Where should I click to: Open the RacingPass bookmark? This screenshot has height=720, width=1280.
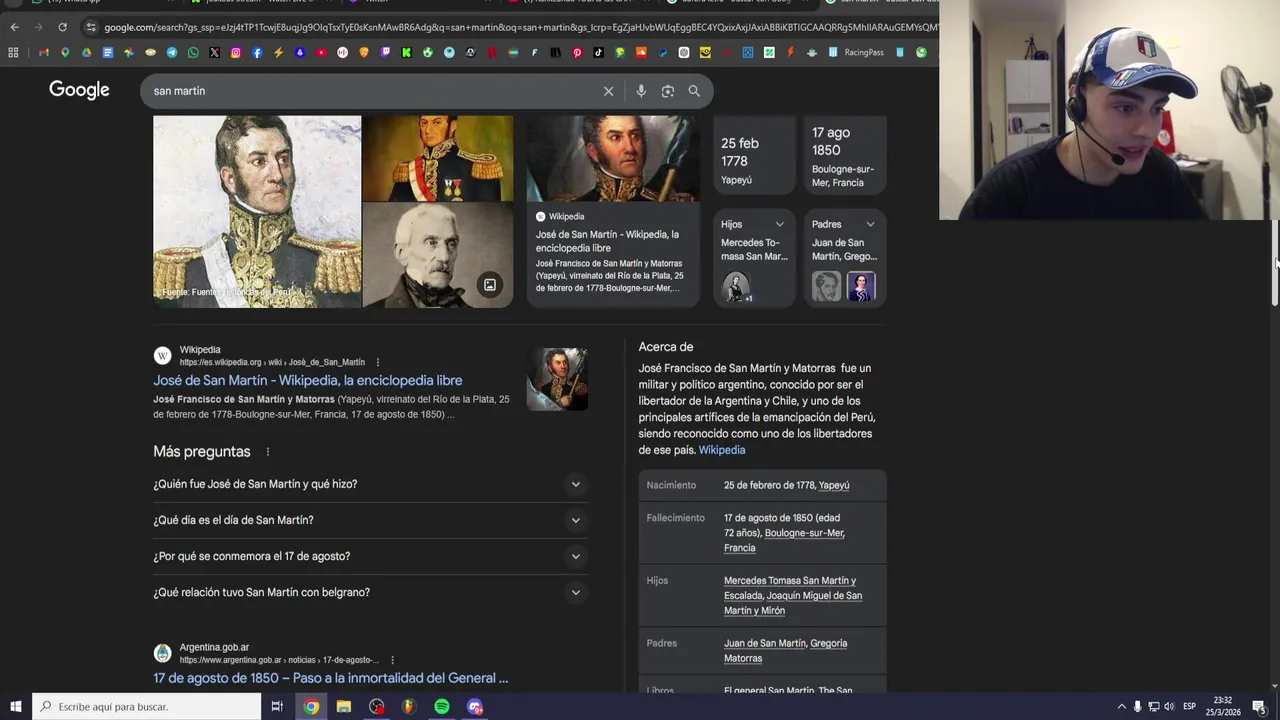[x=857, y=52]
